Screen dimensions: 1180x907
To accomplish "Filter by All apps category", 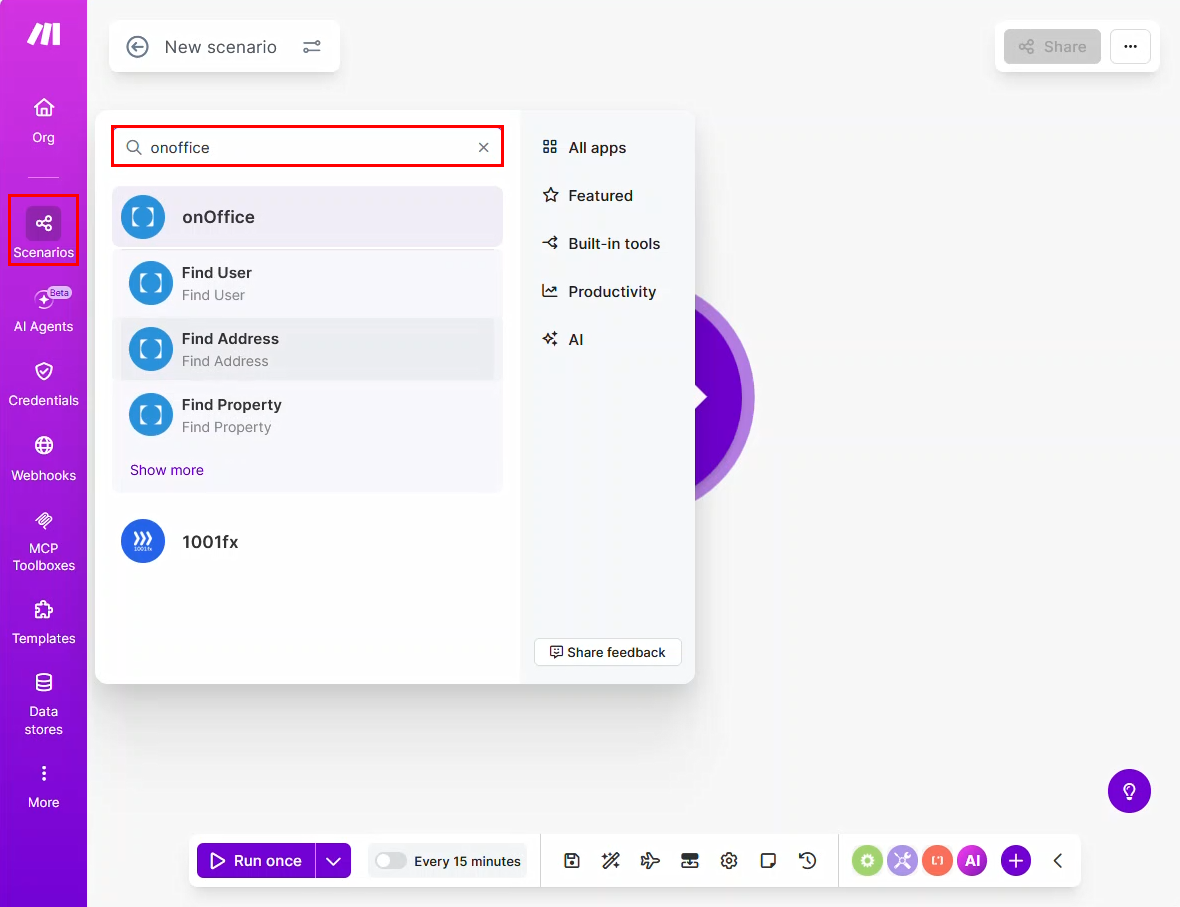I will pos(584,148).
